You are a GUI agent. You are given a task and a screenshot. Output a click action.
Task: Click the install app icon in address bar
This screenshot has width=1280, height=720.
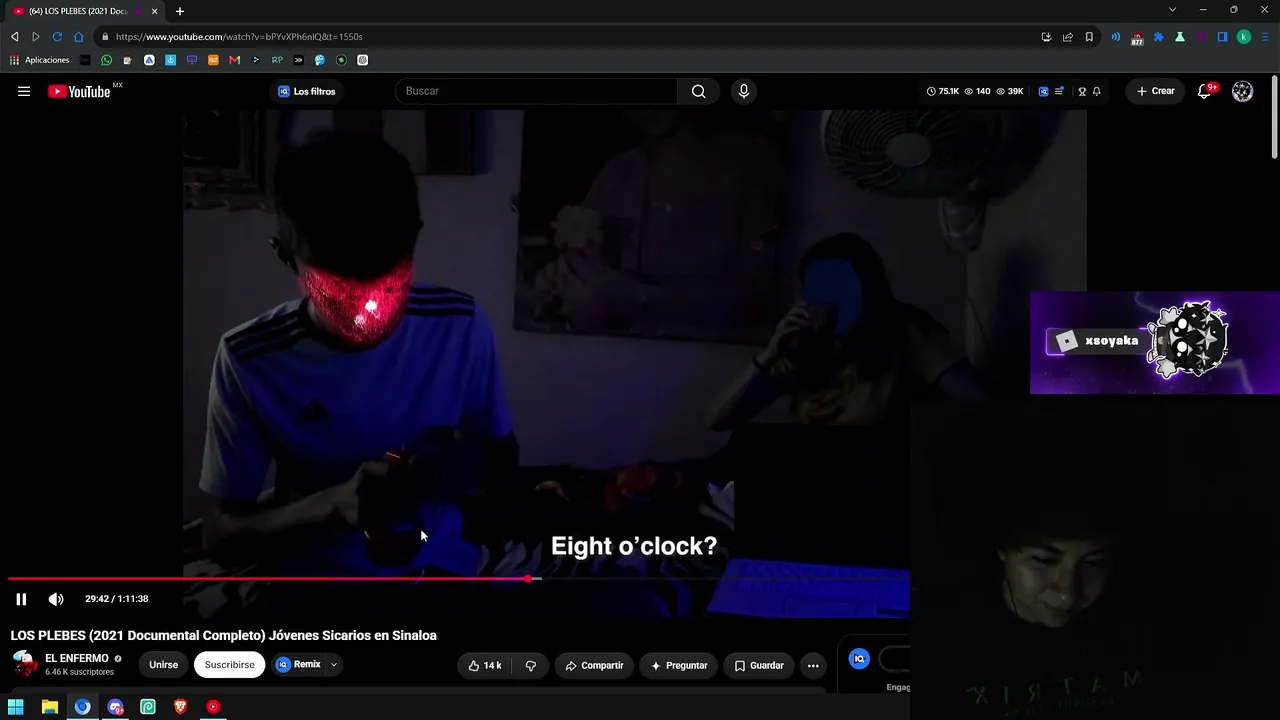click(x=1046, y=37)
